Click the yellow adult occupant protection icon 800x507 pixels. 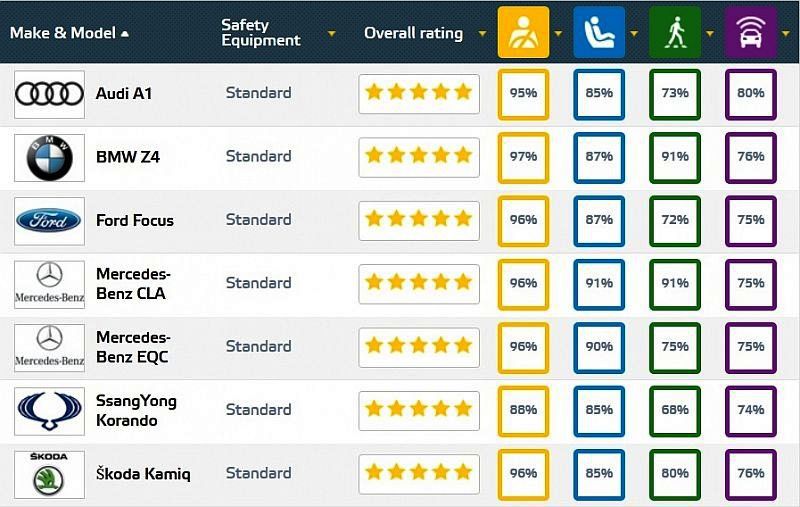(x=523, y=32)
